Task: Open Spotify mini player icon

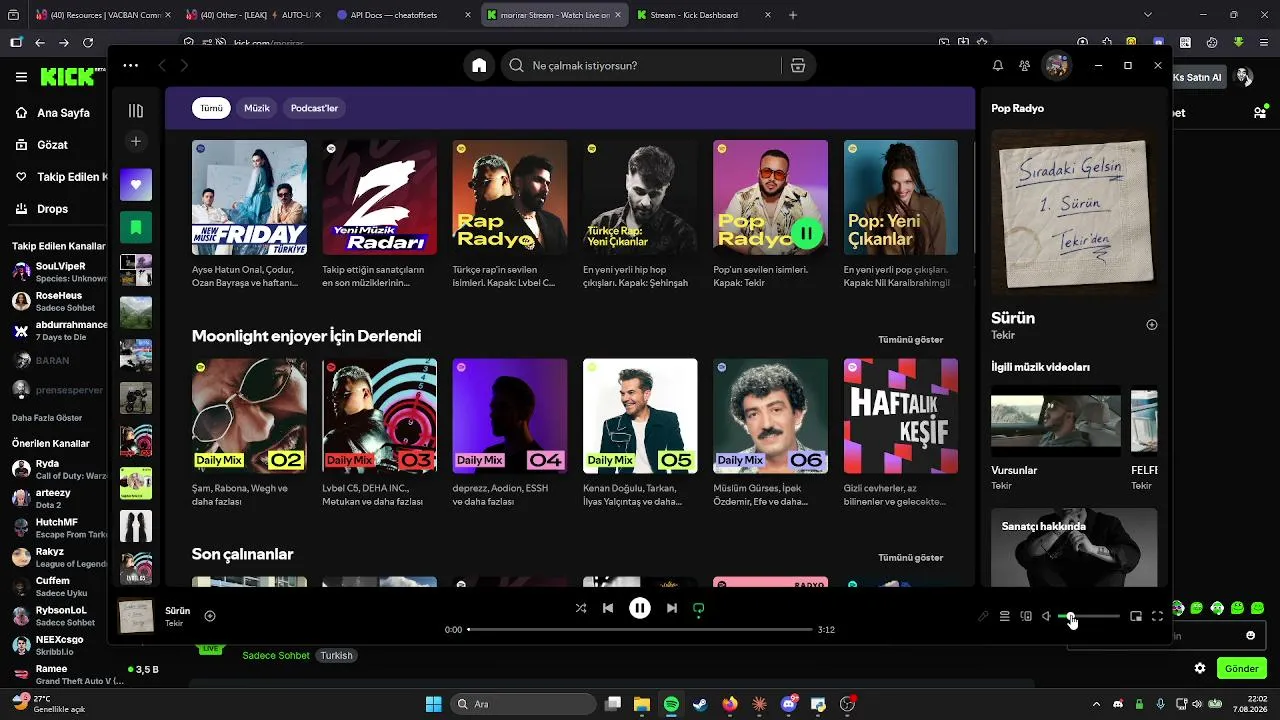Action: point(1136,616)
